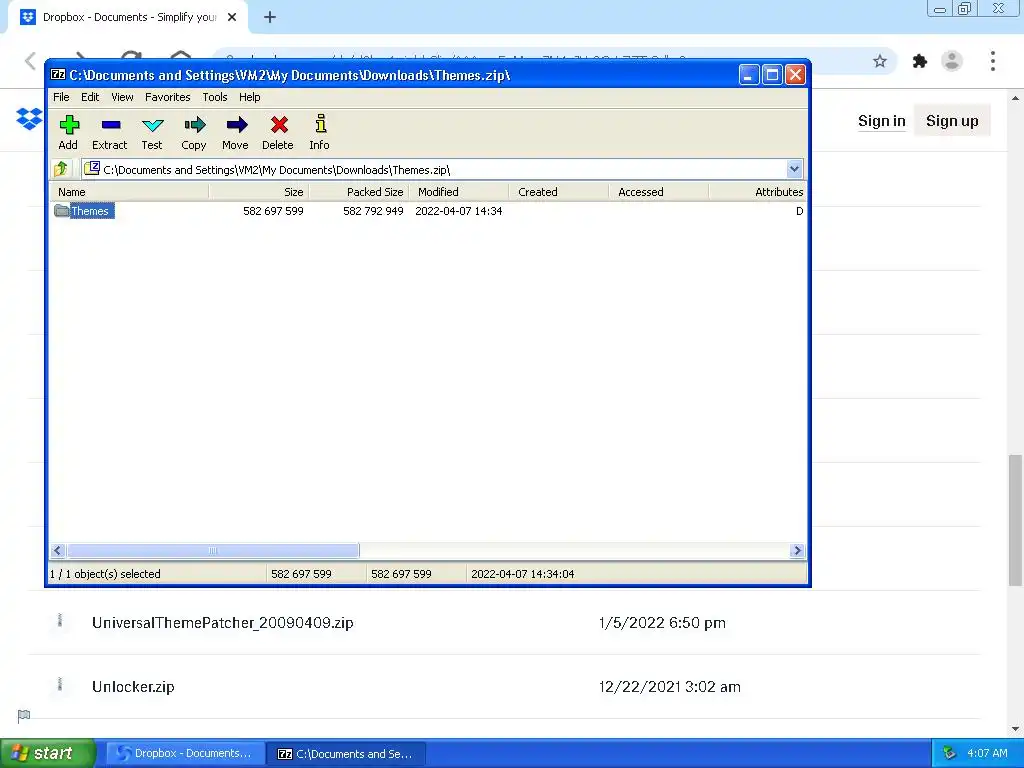The image size is (1024, 768).
Task: Click status bar '1 / 1 object(s) selected'
Action: point(105,574)
